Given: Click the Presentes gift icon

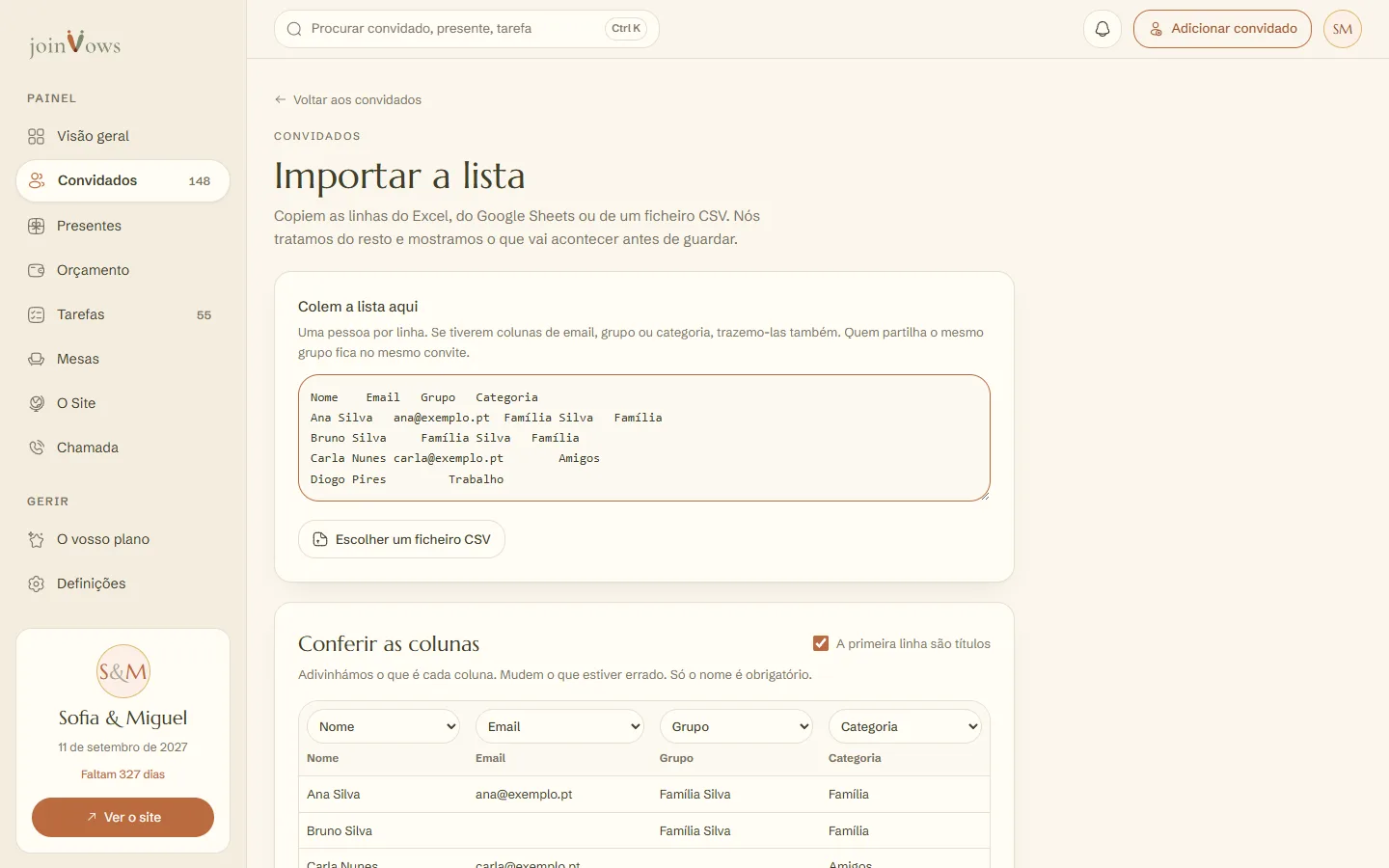Looking at the screenshot, I should click(37, 226).
